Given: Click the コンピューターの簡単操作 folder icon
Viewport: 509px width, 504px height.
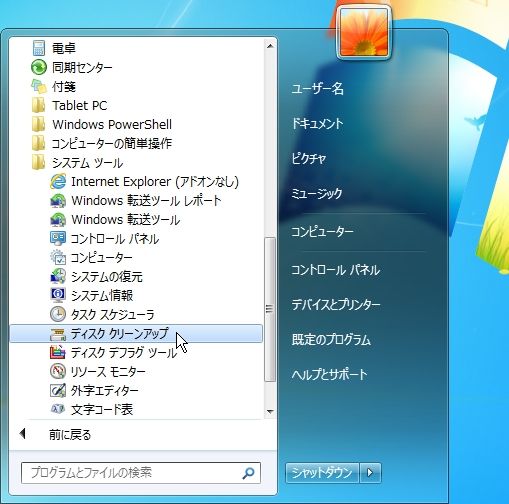Looking at the screenshot, I should [x=39, y=143].
